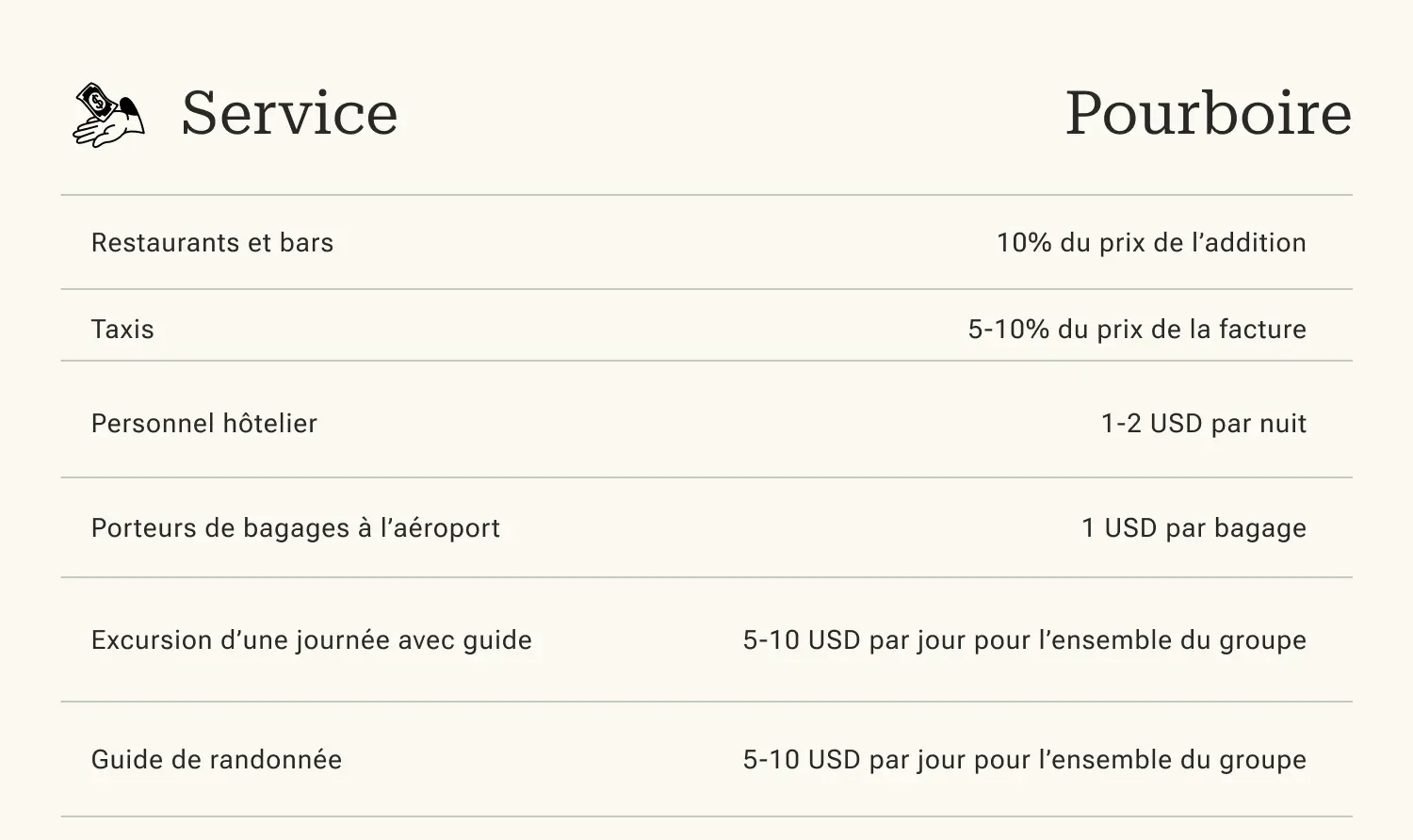Click the Service column heading
Screen dimensions: 1413x840
289,113
